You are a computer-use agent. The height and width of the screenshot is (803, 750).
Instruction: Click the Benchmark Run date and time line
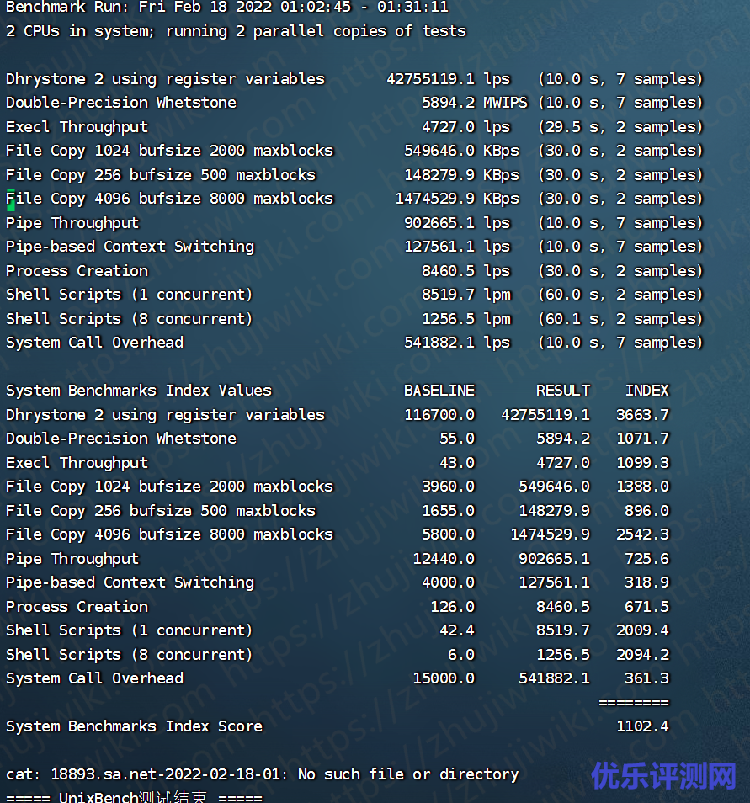(227, 7)
